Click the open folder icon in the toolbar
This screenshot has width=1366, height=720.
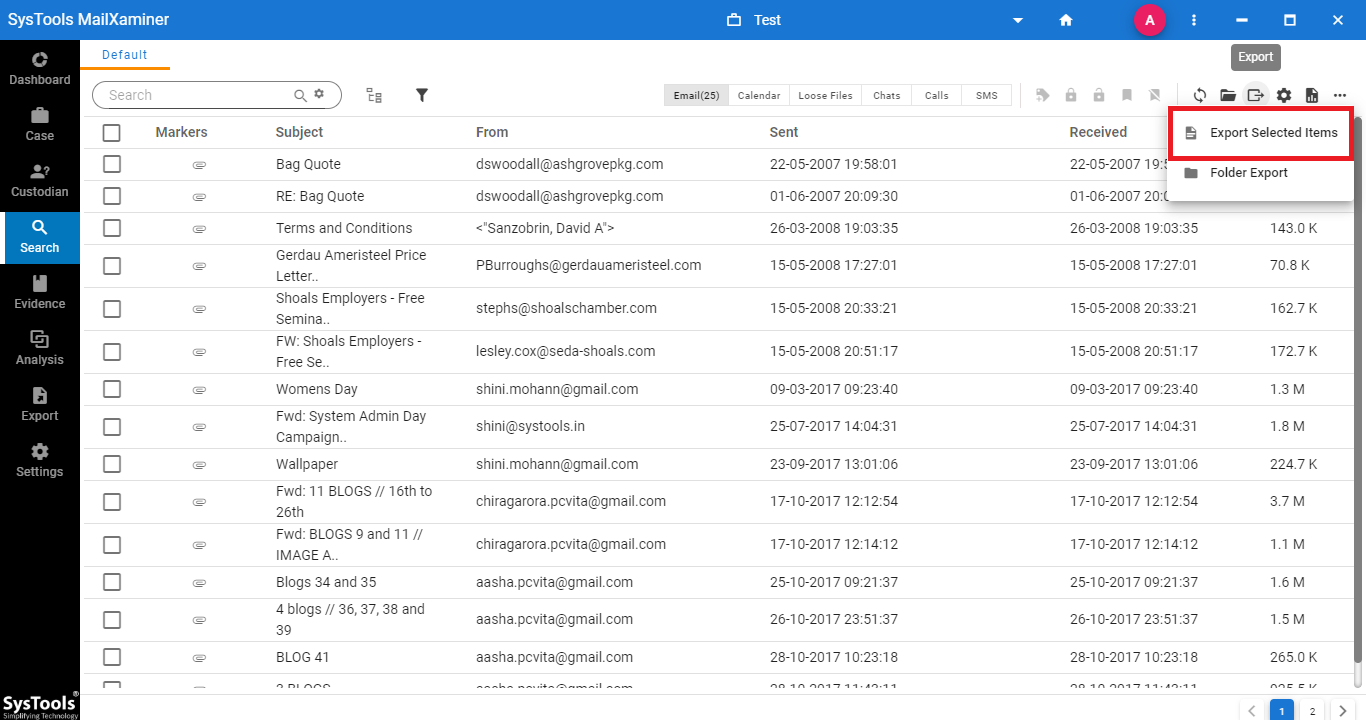point(1228,95)
